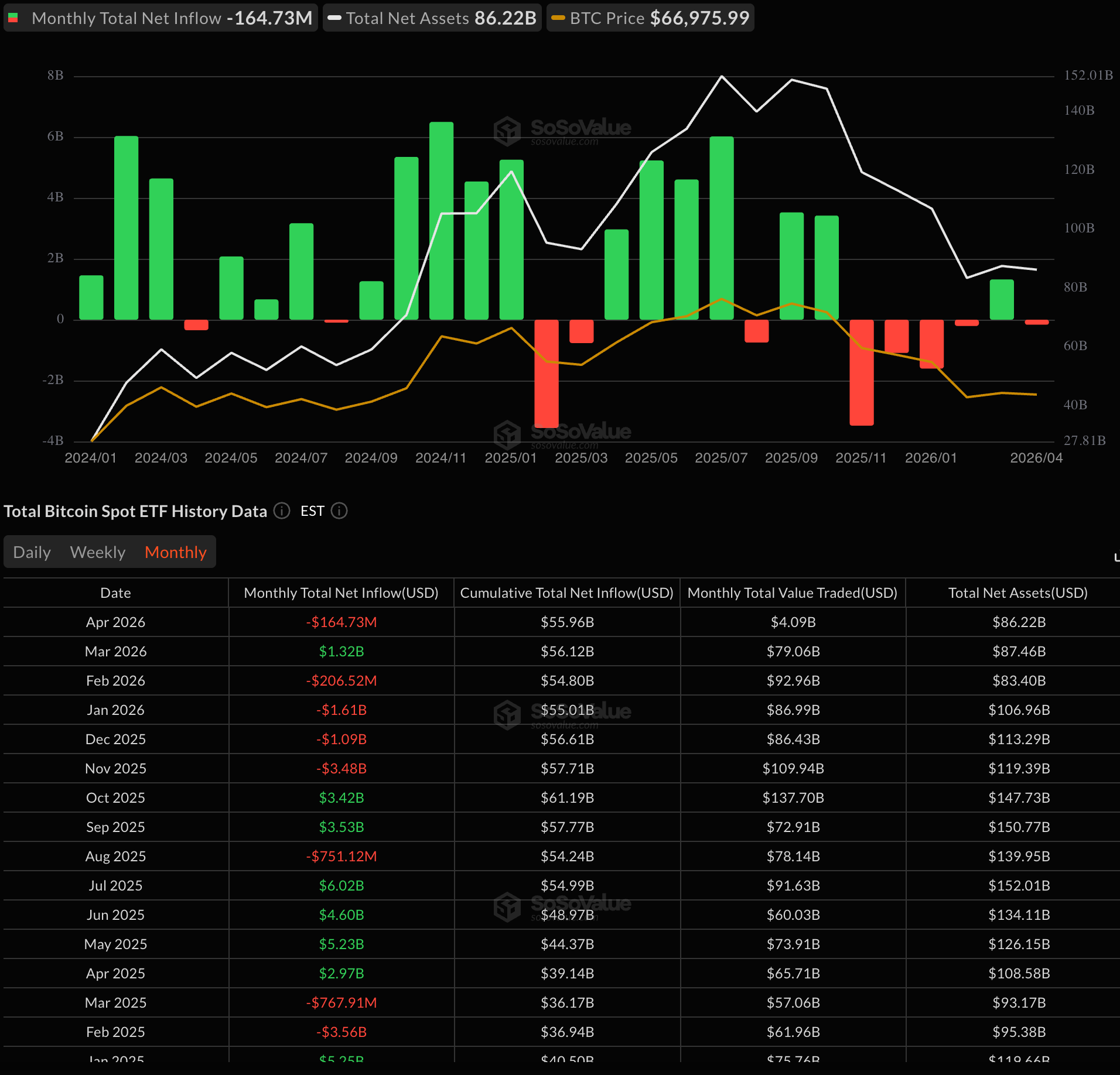
Task: Click the info icon next to EST
Action: click(x=339, y=511)
